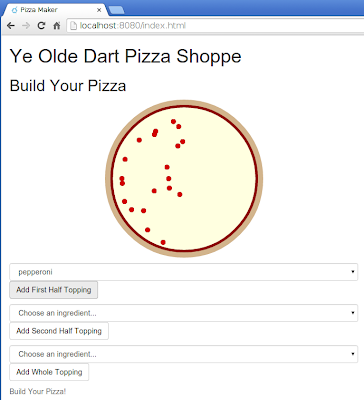Click Add Whole Topping button
This screenshot has width=364, height=400.
point(49,372)
